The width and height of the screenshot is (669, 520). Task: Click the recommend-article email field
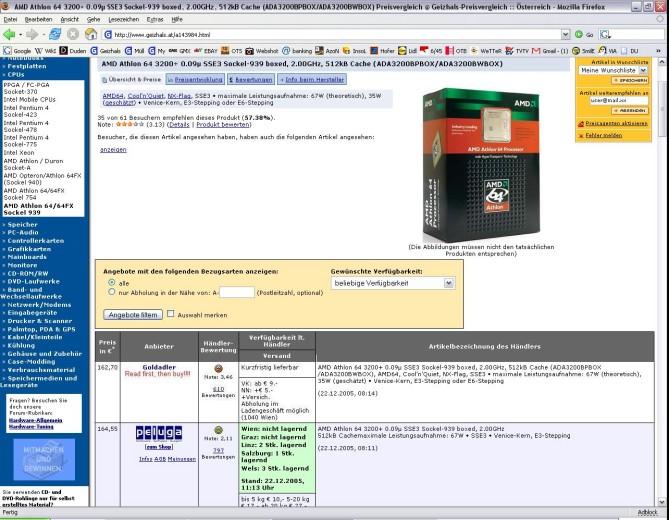(x=618, y=101)
